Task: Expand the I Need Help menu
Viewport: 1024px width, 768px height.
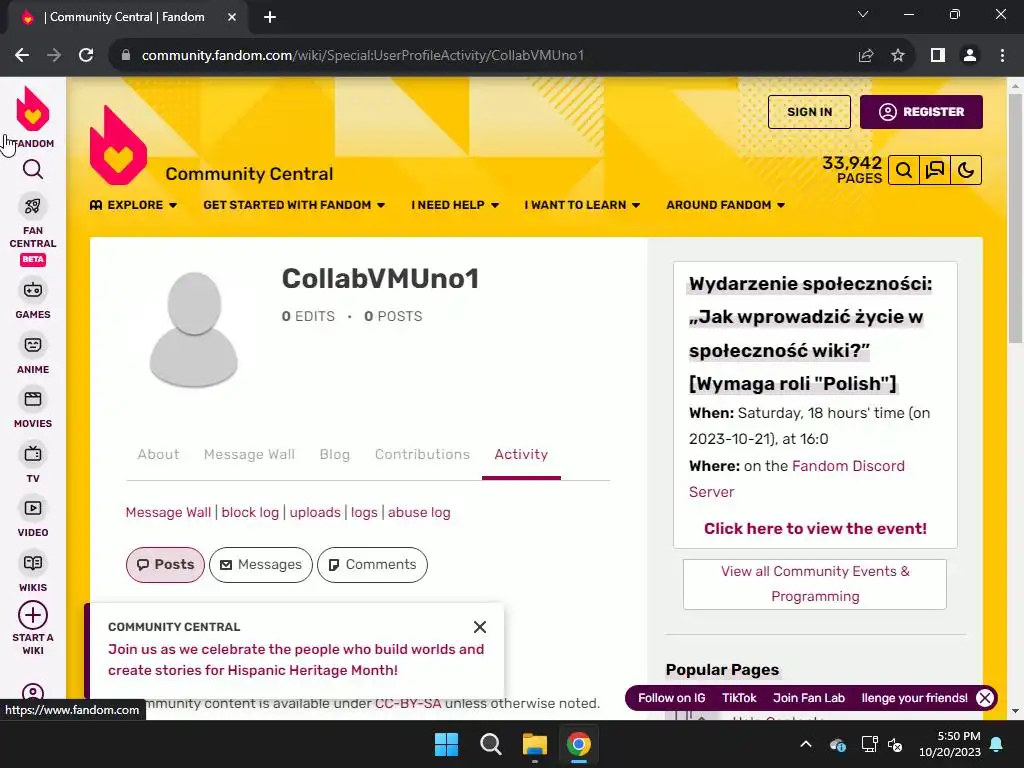Action: [x=455, y=205]
